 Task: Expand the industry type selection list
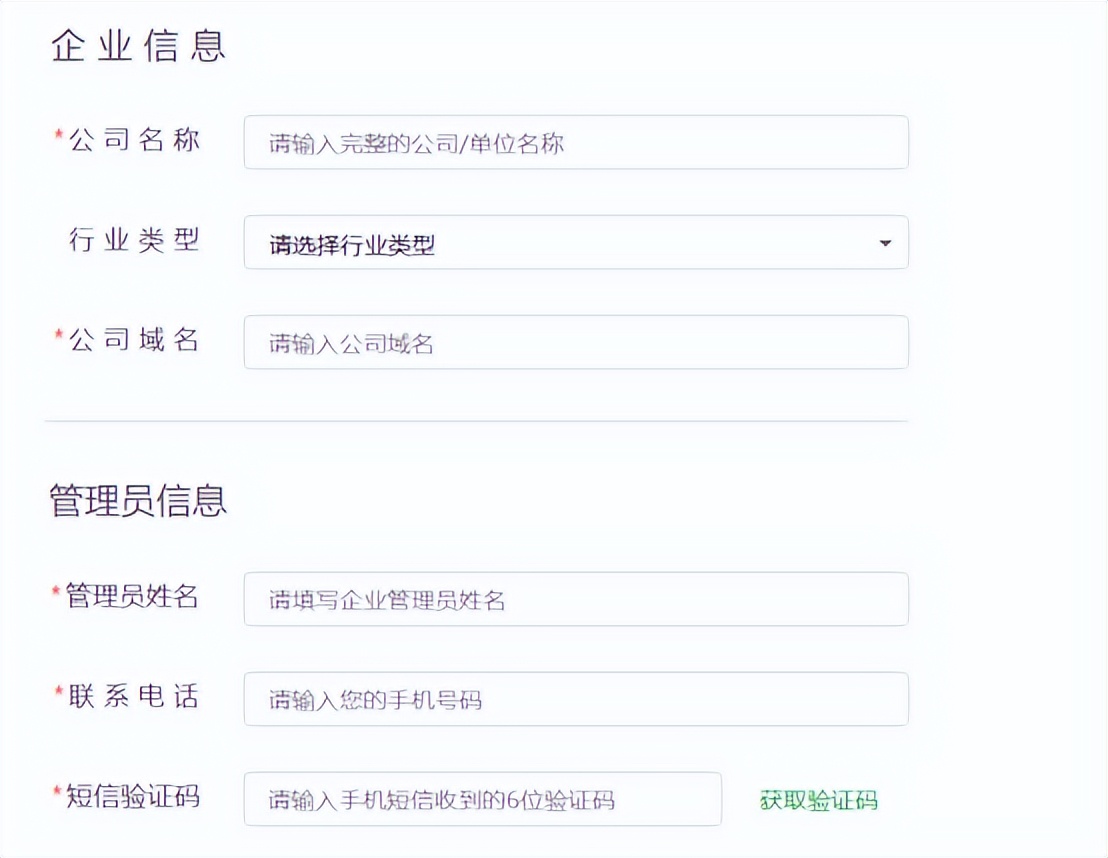click(x=575, y=242)
